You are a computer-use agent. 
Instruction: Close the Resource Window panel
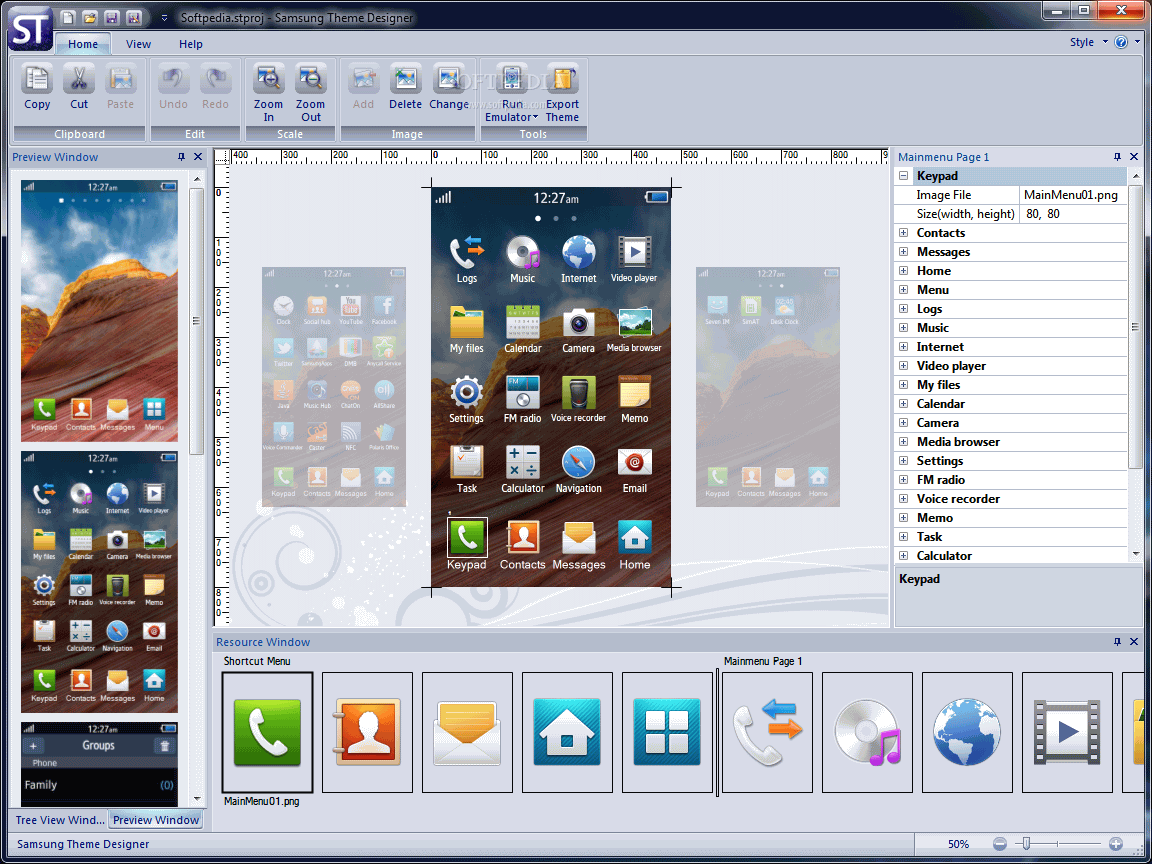pos(1134,641)
